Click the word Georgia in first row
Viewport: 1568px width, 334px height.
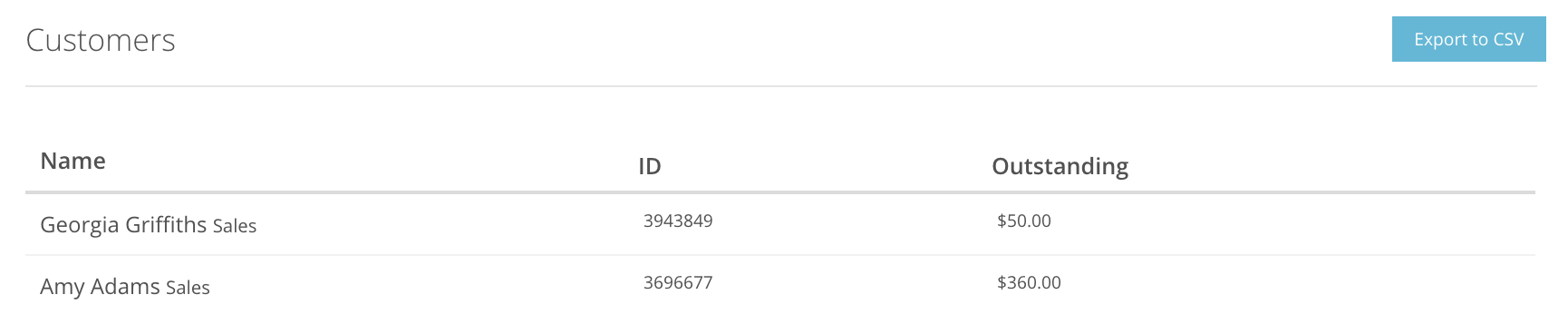pyautogui.click(x=80, y=225)
